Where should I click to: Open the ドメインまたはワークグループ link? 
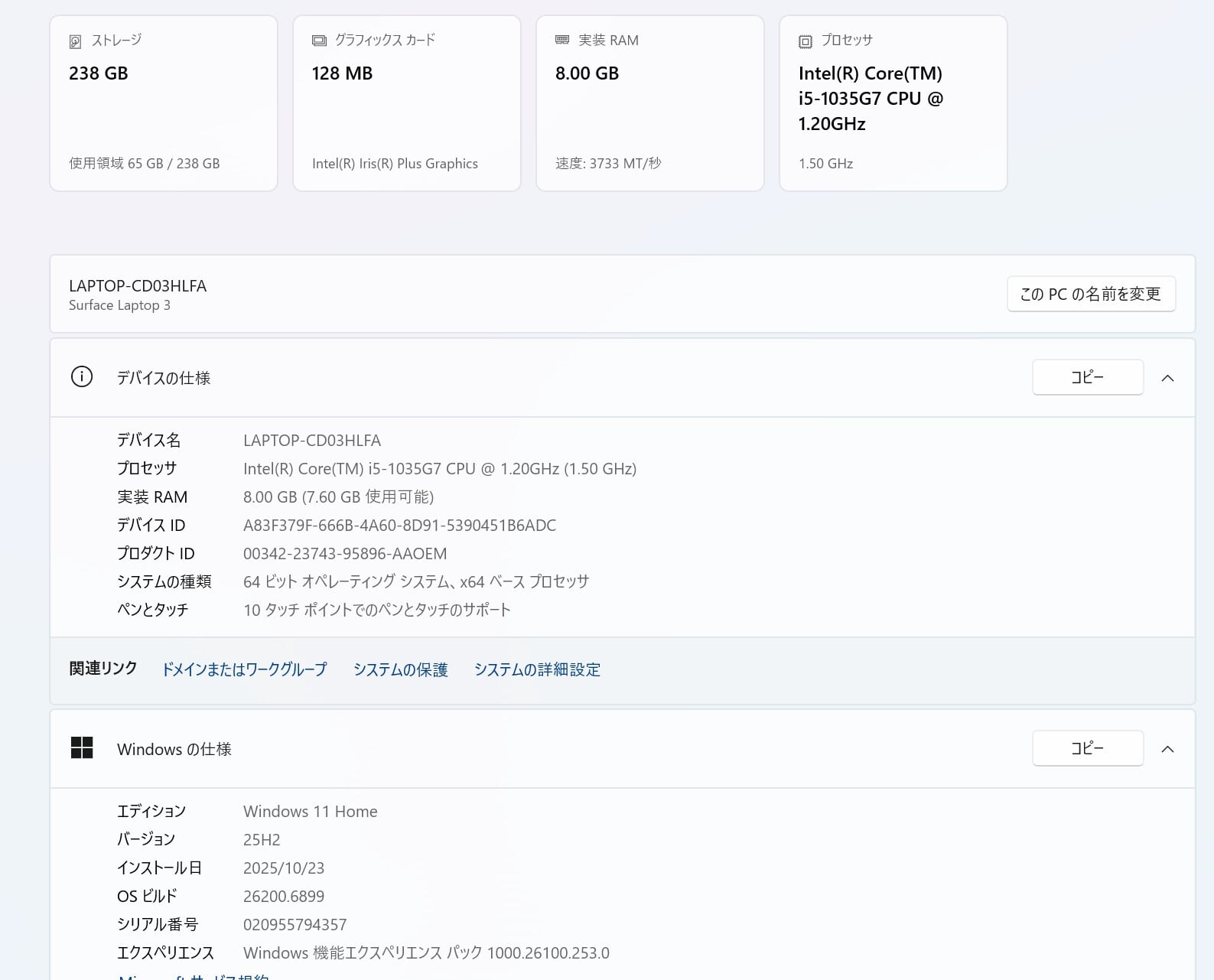coord(244,669)
